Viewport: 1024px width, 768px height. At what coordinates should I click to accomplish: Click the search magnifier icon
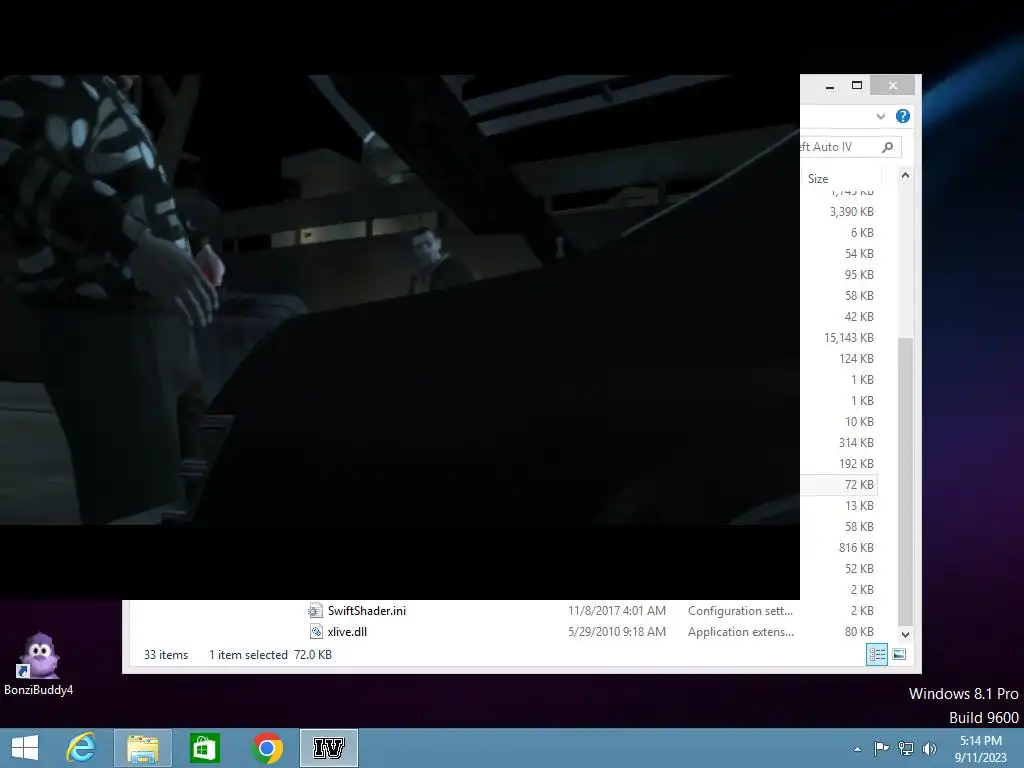click(887, 147)
